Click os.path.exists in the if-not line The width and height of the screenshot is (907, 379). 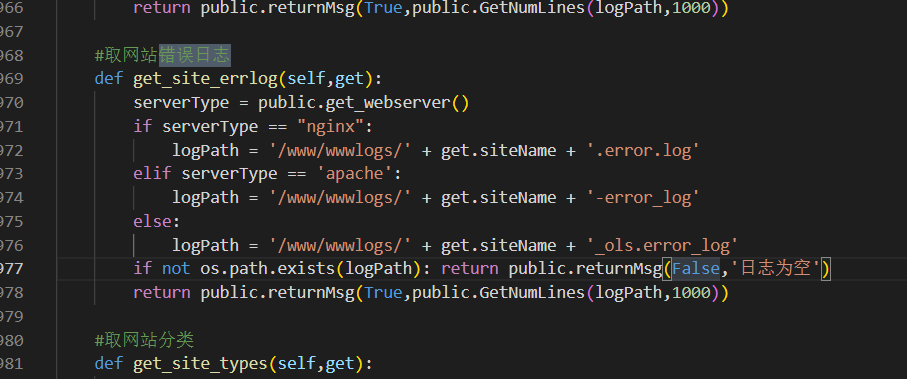click(x=268, y=268)
